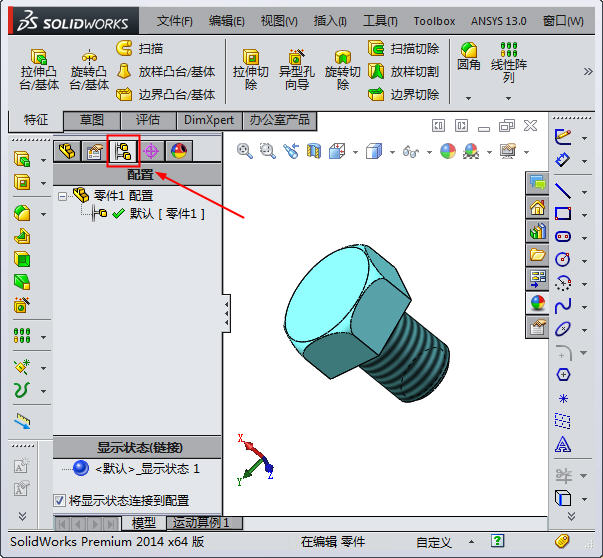Click the 拉伸凸台/基体 extrude boss tool

tap(39, 70)
